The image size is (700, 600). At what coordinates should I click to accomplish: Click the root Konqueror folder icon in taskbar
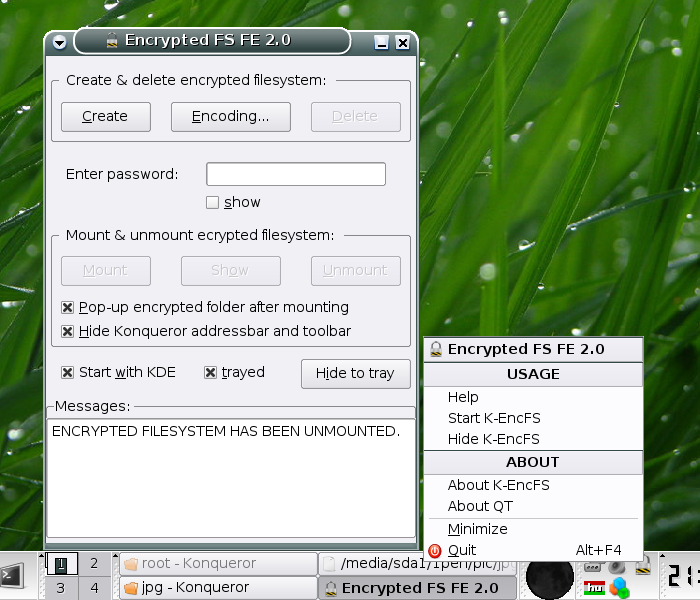click(x=131, y=564)
